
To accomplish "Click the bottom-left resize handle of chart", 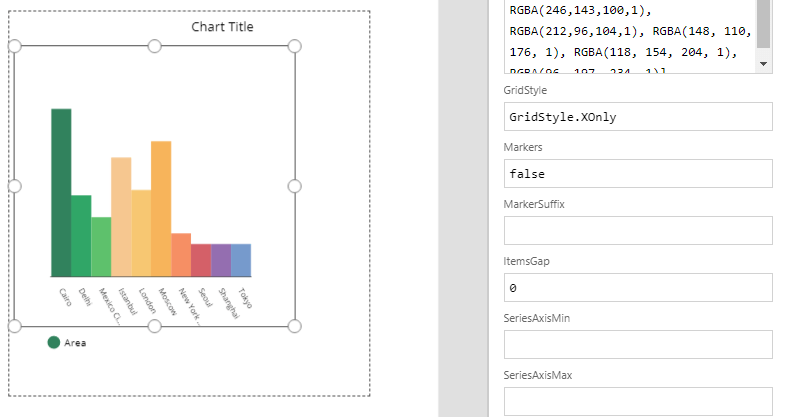I will (x=15, y=326).
